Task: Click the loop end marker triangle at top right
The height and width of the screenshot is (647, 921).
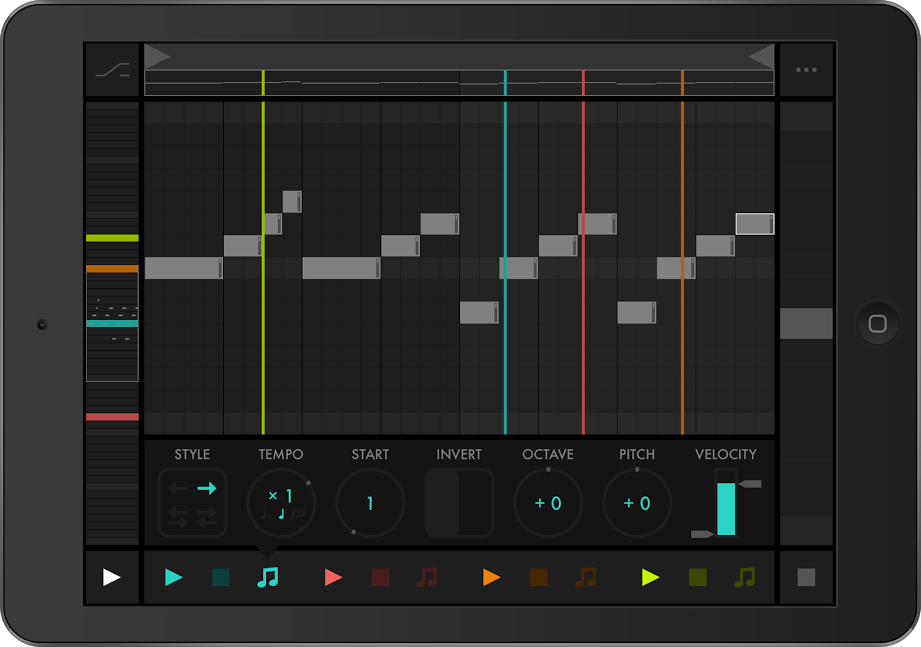Action: 762,56
